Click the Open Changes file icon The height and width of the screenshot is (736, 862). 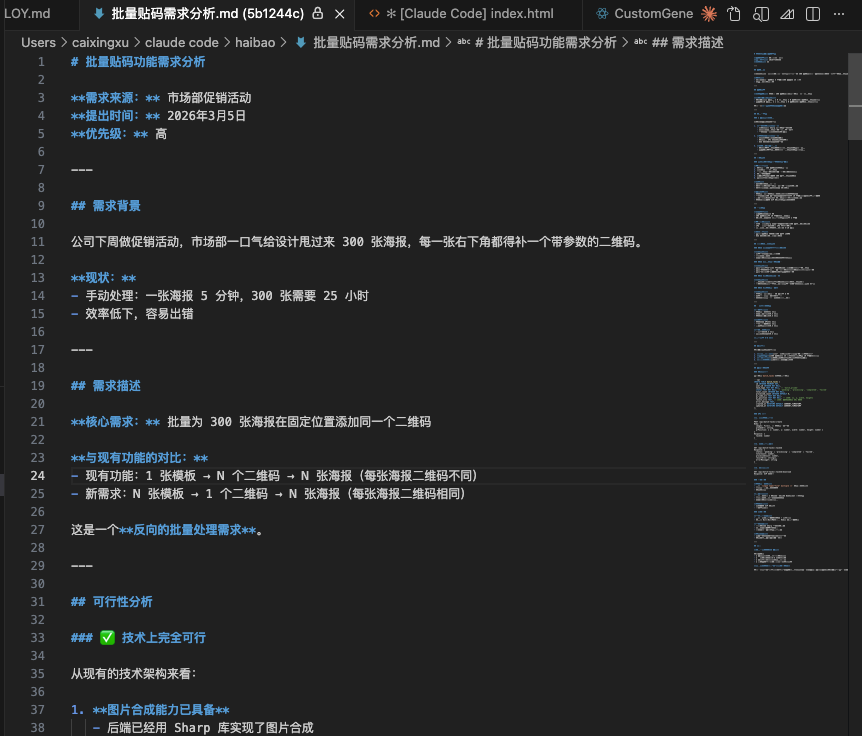pos(734,14)
